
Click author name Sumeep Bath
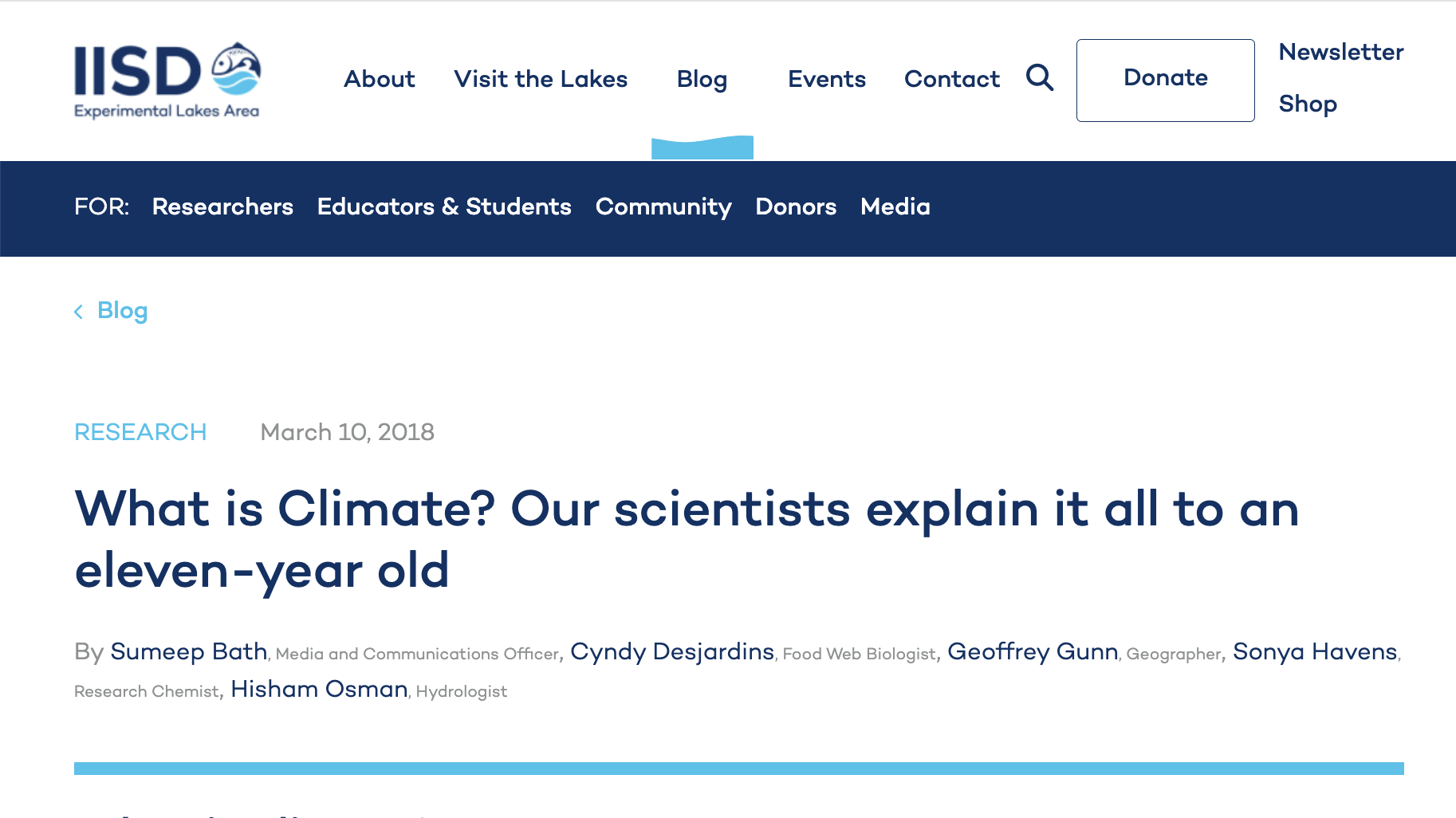pyautogui.click(x=189, y=652)
